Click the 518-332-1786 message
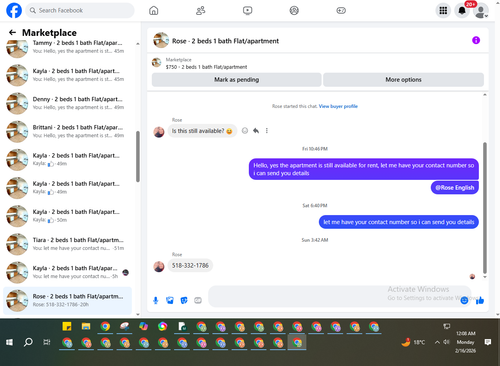Image resolution: width=500 pixels, height=366 pixels. tap(190, 266)
